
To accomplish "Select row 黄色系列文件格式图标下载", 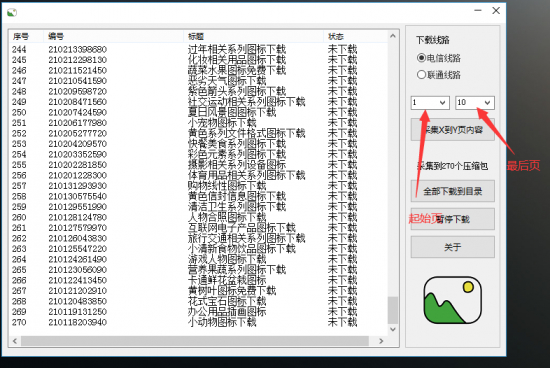I will click(199, 133).
